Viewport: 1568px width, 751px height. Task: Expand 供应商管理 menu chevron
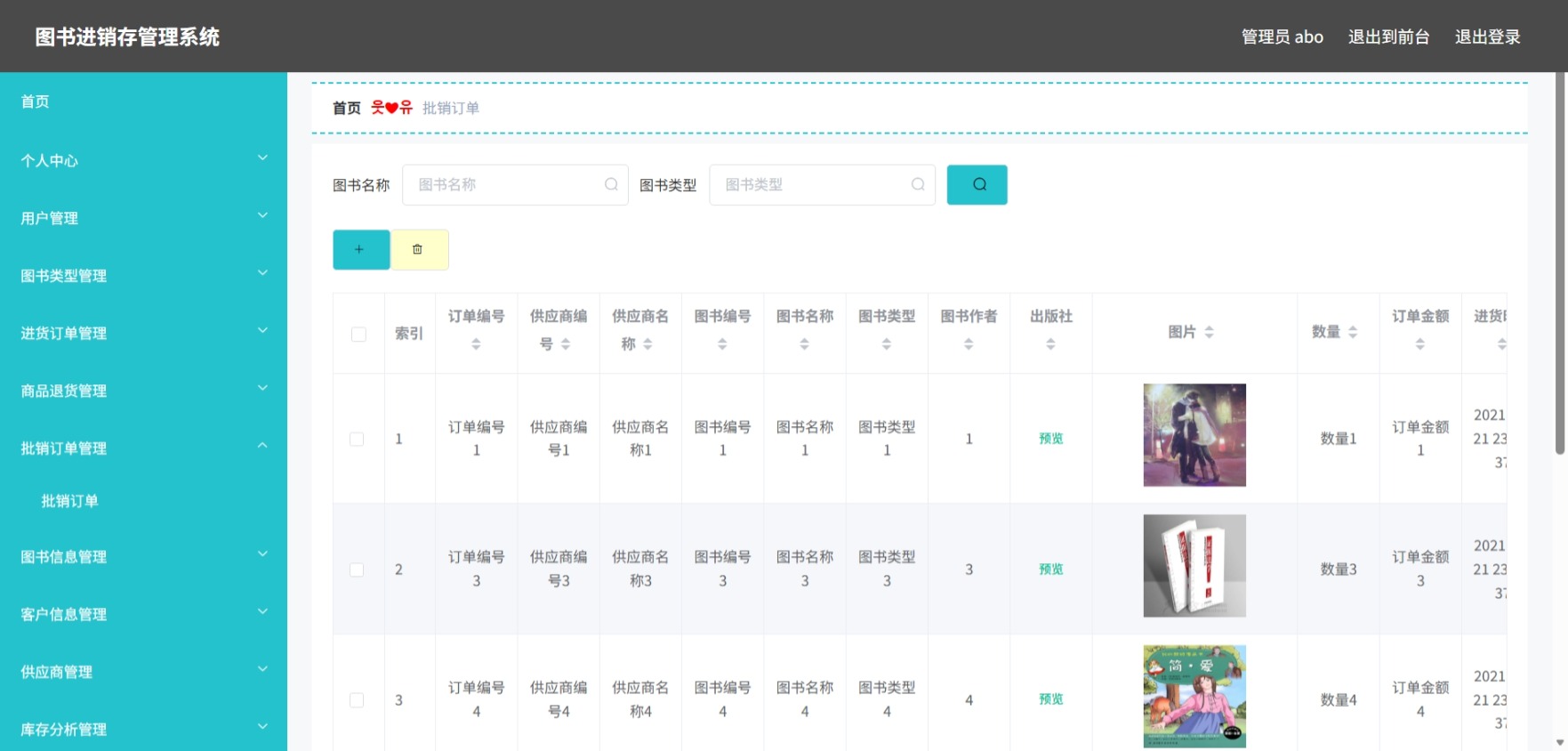click(x=262, y=669)
